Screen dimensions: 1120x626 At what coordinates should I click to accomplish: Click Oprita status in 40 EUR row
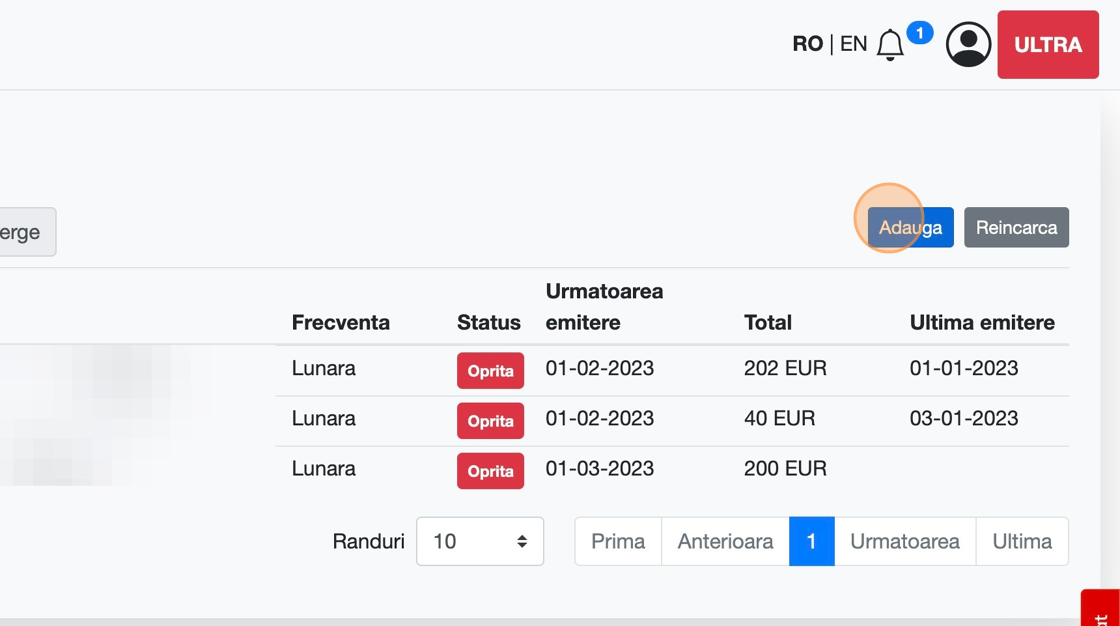coord(490,421)
